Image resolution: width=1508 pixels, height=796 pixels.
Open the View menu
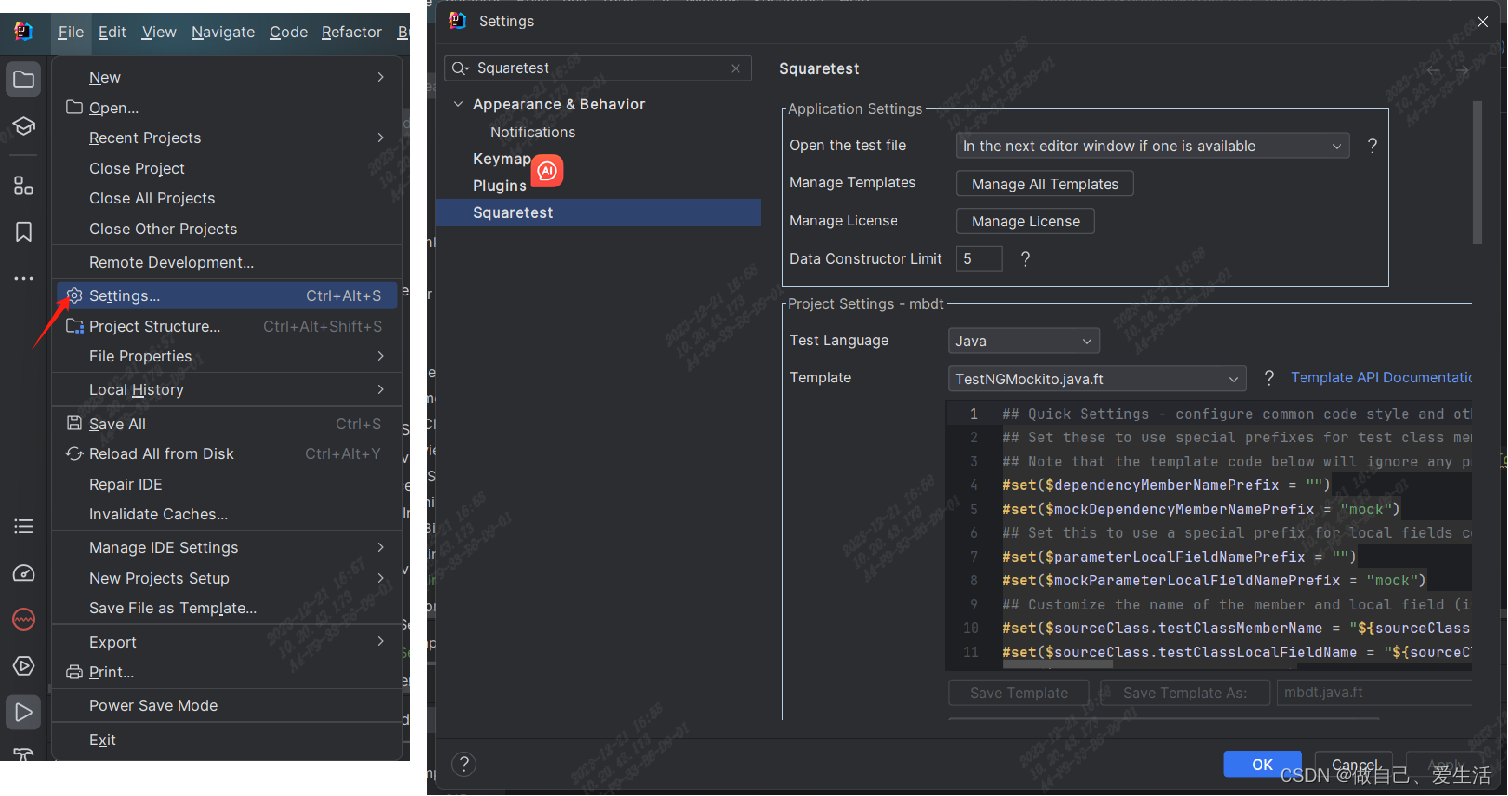(x=159, y=32)
